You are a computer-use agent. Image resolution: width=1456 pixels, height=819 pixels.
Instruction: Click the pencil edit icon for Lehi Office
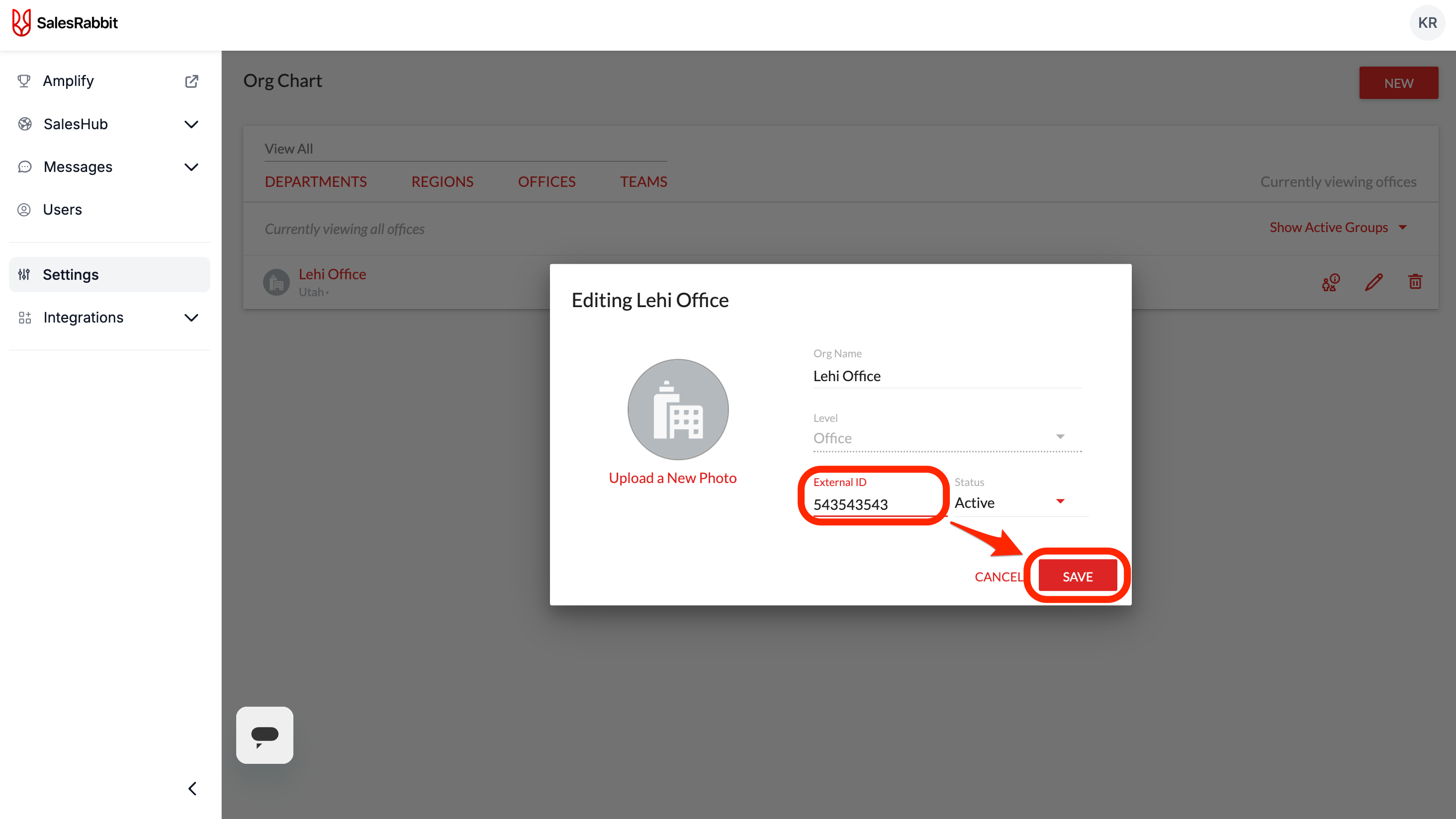click(1373, 281)
